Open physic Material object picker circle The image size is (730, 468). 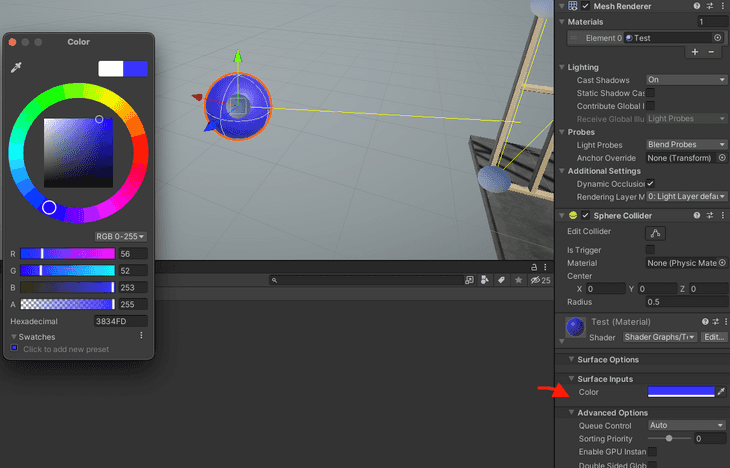[722, 263]
